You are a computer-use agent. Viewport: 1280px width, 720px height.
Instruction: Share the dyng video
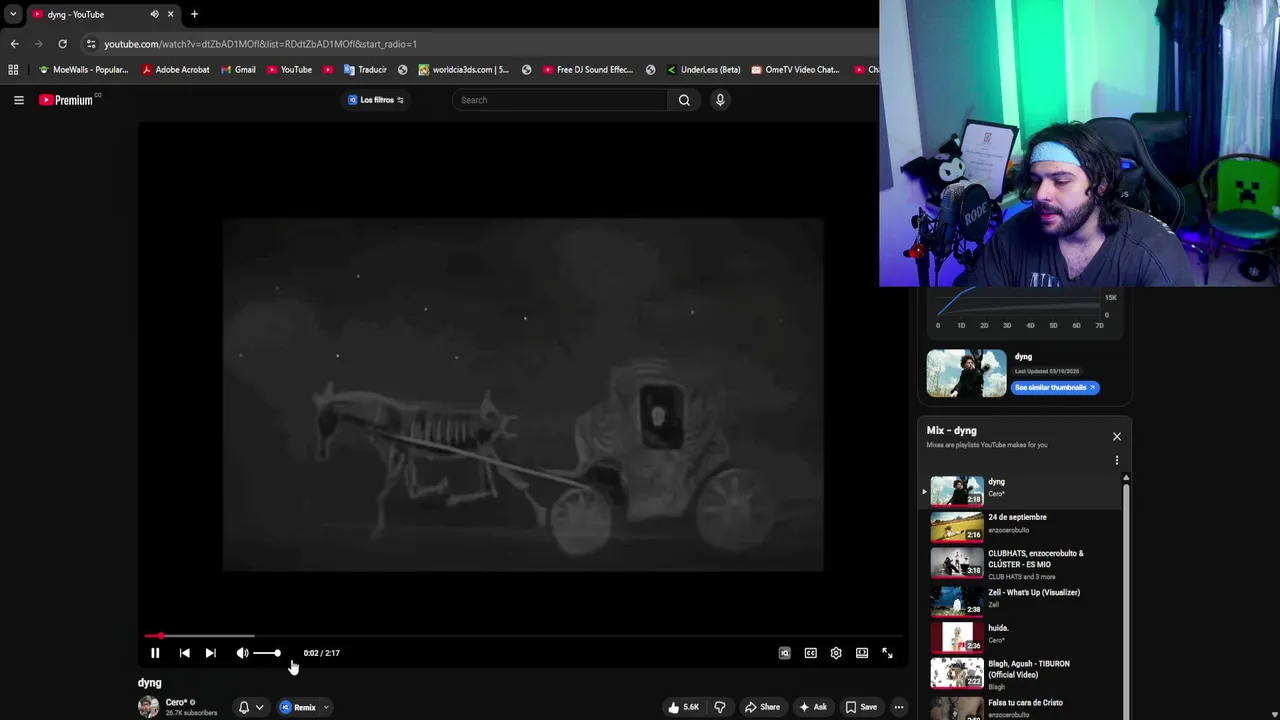click(x=762, y=707)
